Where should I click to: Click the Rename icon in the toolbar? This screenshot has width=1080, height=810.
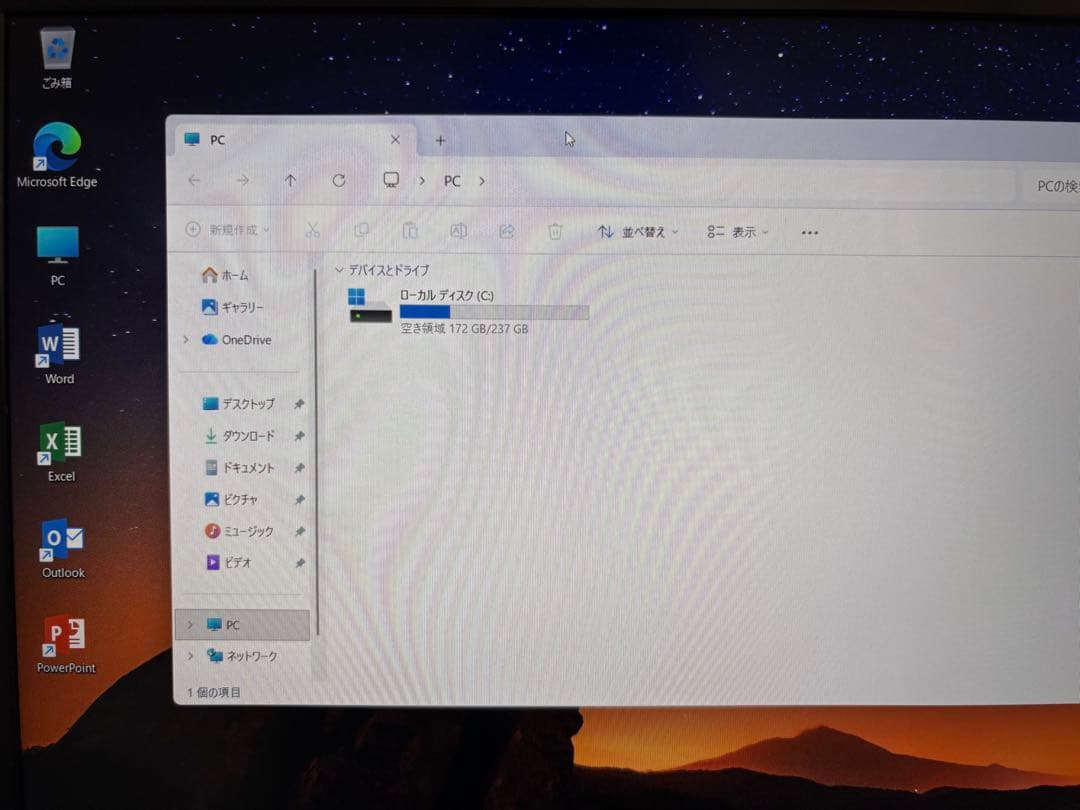[459, 231]
